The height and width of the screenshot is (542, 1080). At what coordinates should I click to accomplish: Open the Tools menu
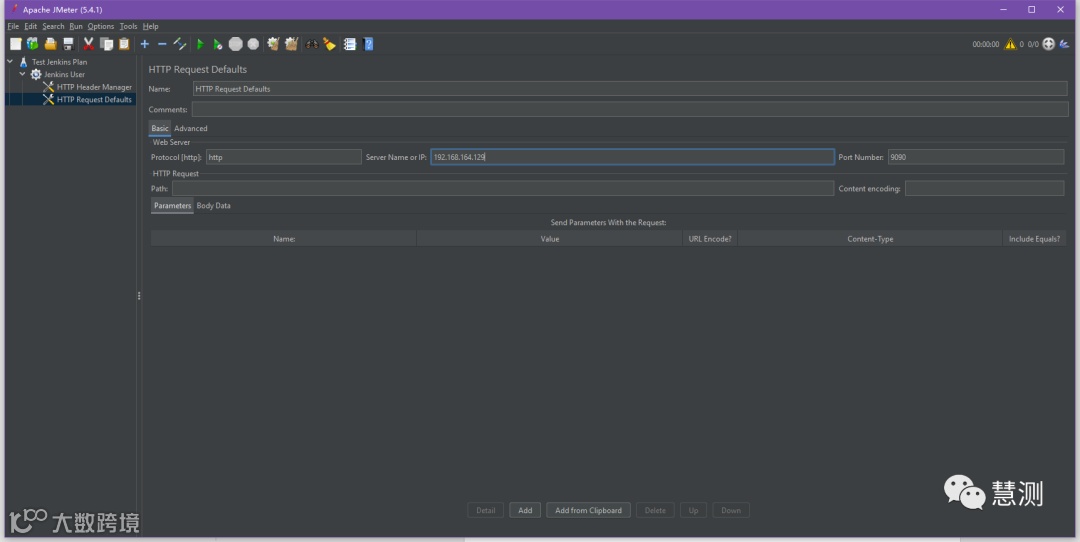coord(128,26)
